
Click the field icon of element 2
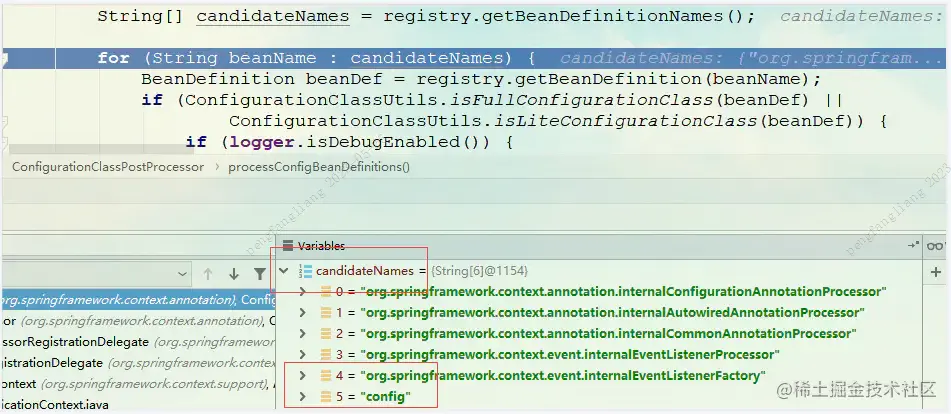[x=326, y=333]
